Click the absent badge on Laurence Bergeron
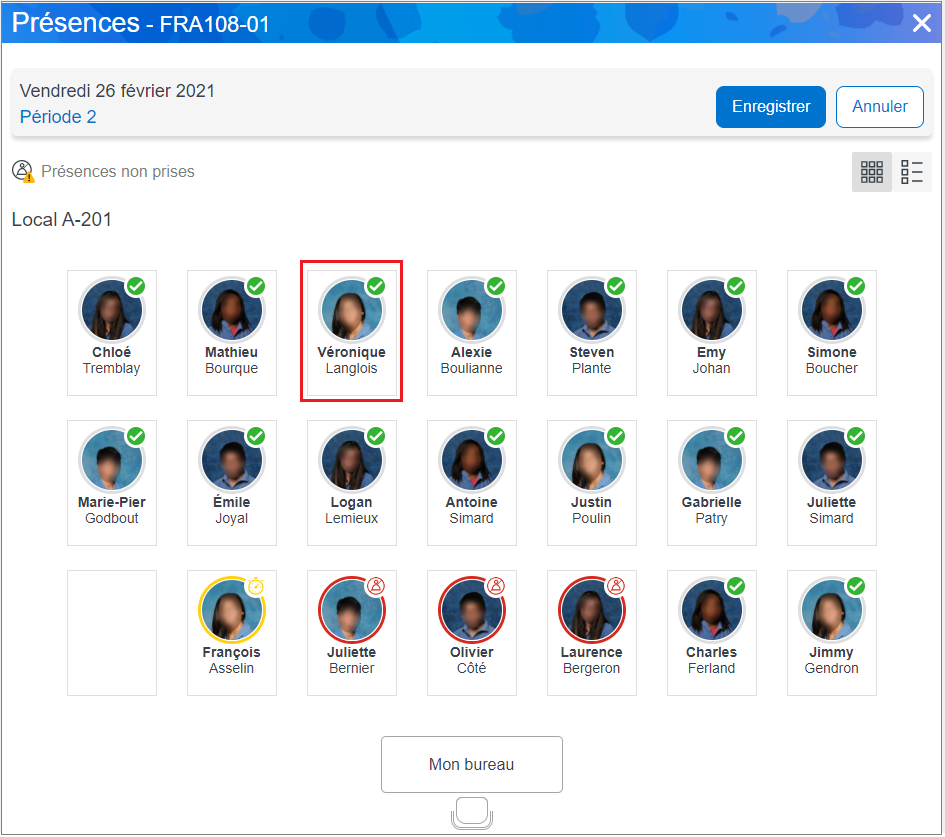Image resolution: width=945 pixels, height=837 pixels. pos(616,586)
